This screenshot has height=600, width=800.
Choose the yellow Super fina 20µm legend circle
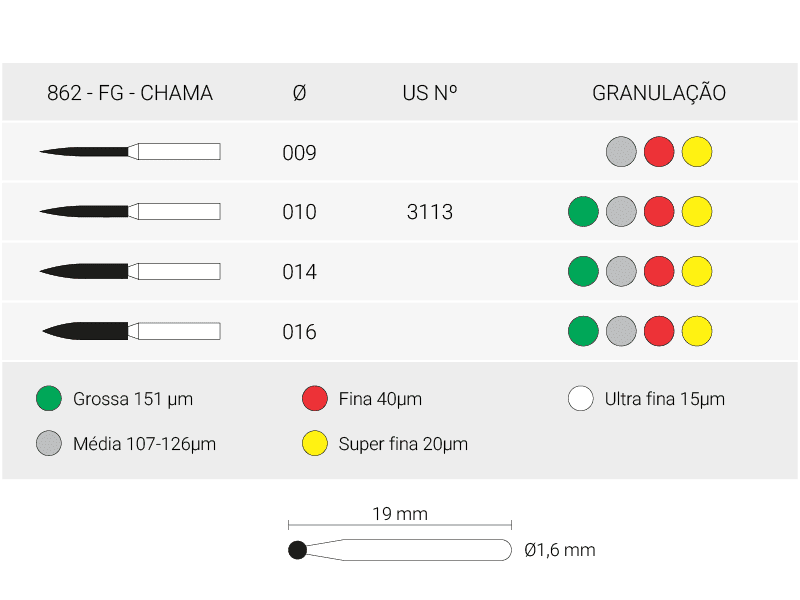click(x=315, y=444)
